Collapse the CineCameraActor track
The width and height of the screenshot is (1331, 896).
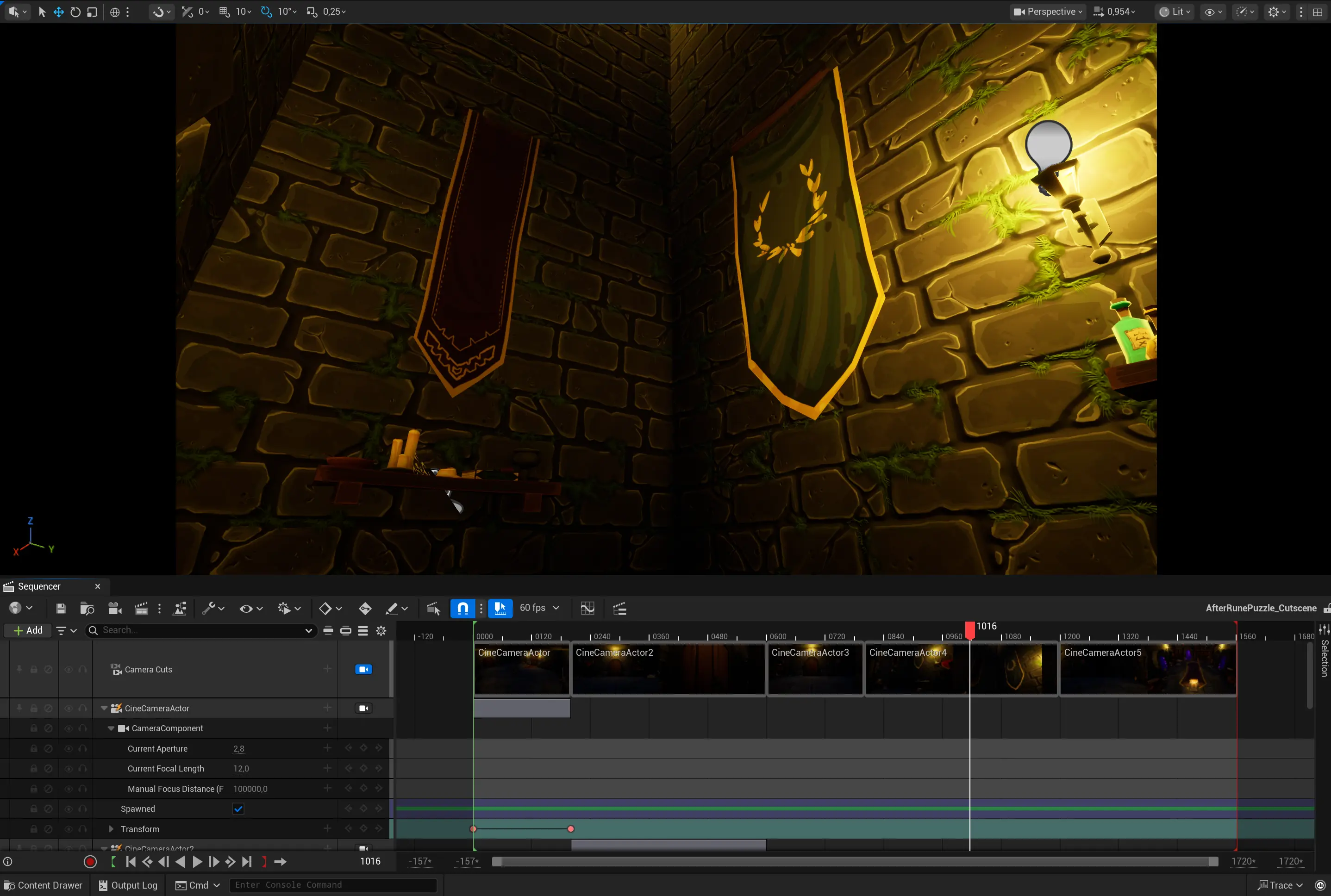tap(104, 708)
